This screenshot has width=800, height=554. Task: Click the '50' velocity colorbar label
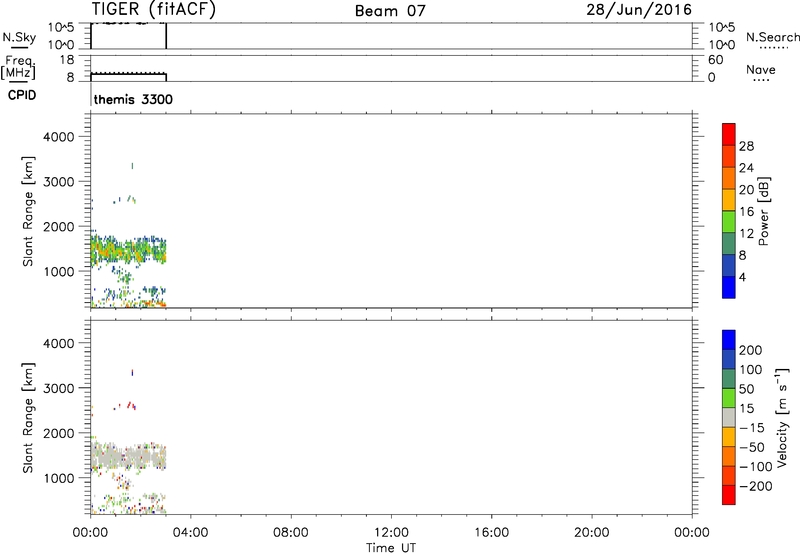(x=746, y=389)
